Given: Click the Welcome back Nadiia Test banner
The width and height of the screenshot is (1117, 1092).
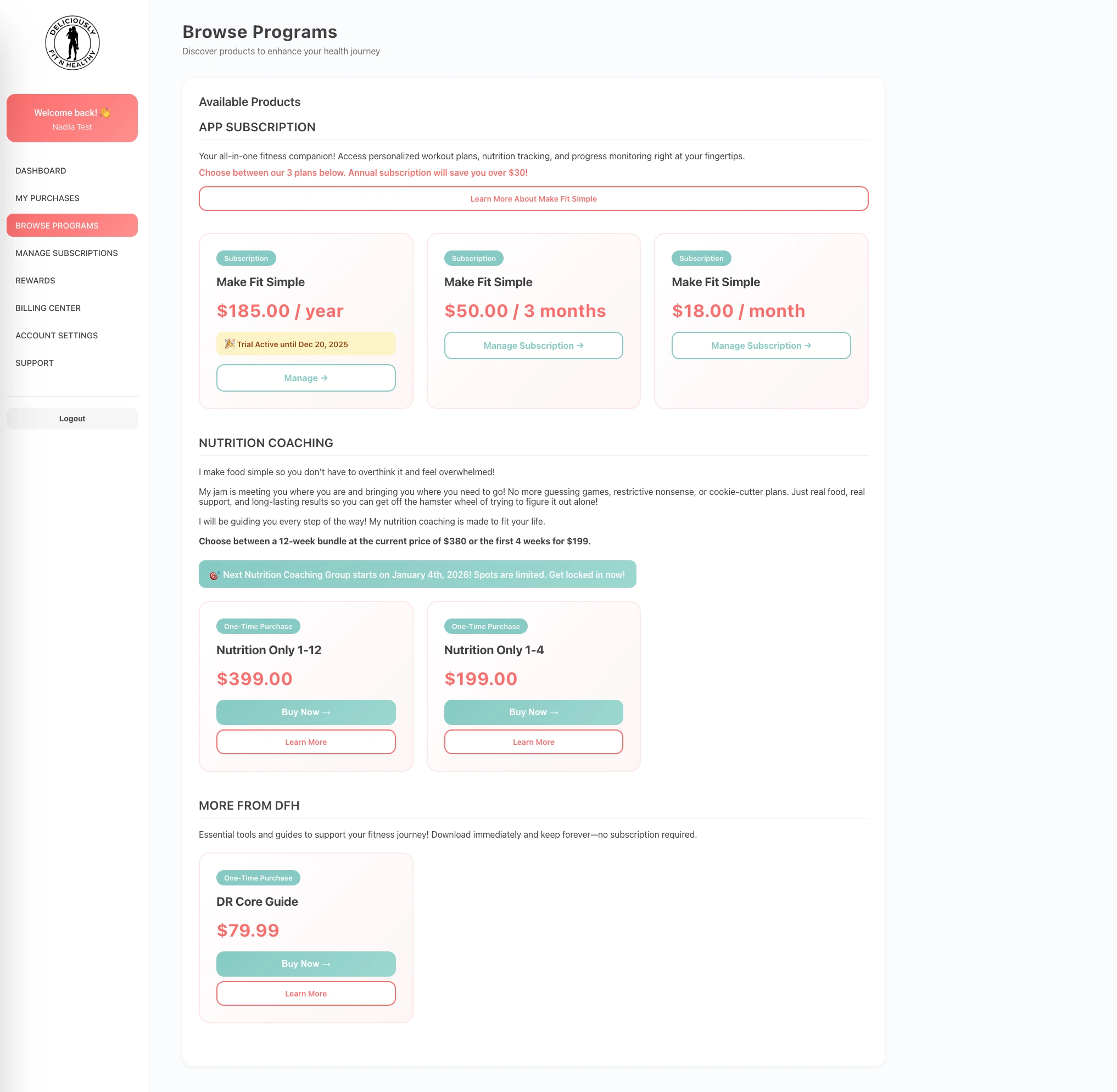Looking at the screenshot, I should tap(72, 118).
